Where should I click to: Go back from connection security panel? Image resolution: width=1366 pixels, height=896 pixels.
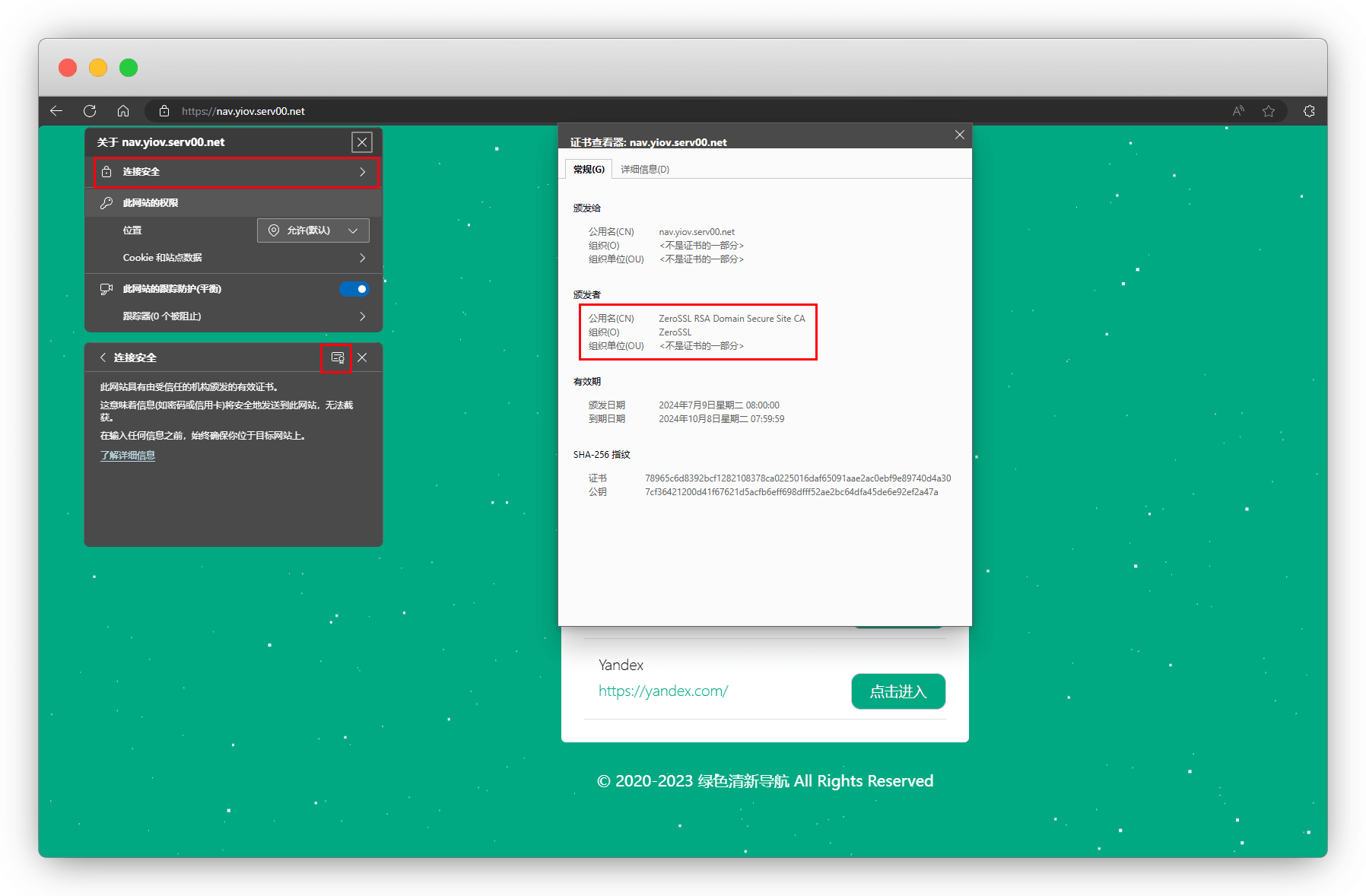coord(103,357)
